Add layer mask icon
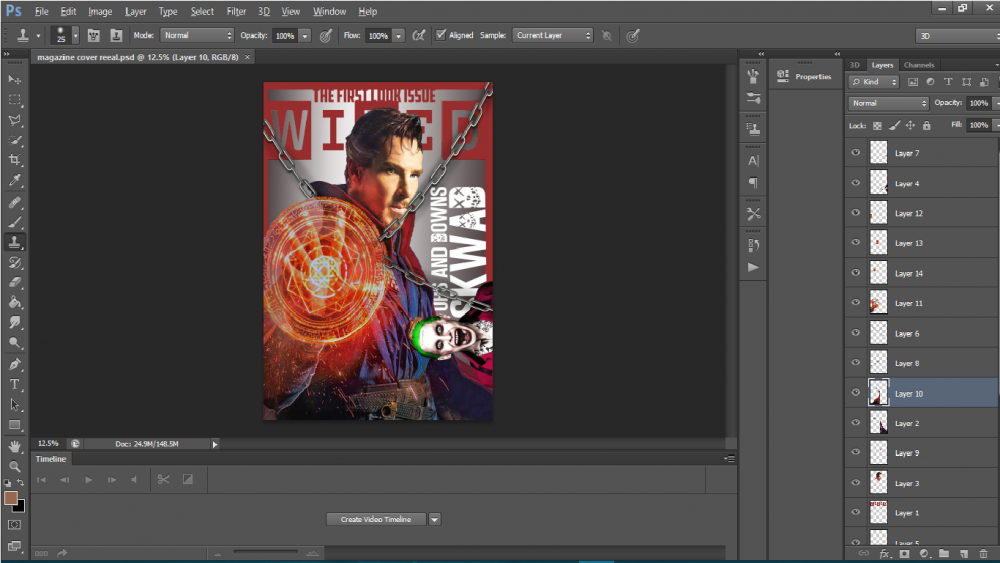Image resolution: width=1000 pixels, height=563 pixels. click(x=904, y=554)
